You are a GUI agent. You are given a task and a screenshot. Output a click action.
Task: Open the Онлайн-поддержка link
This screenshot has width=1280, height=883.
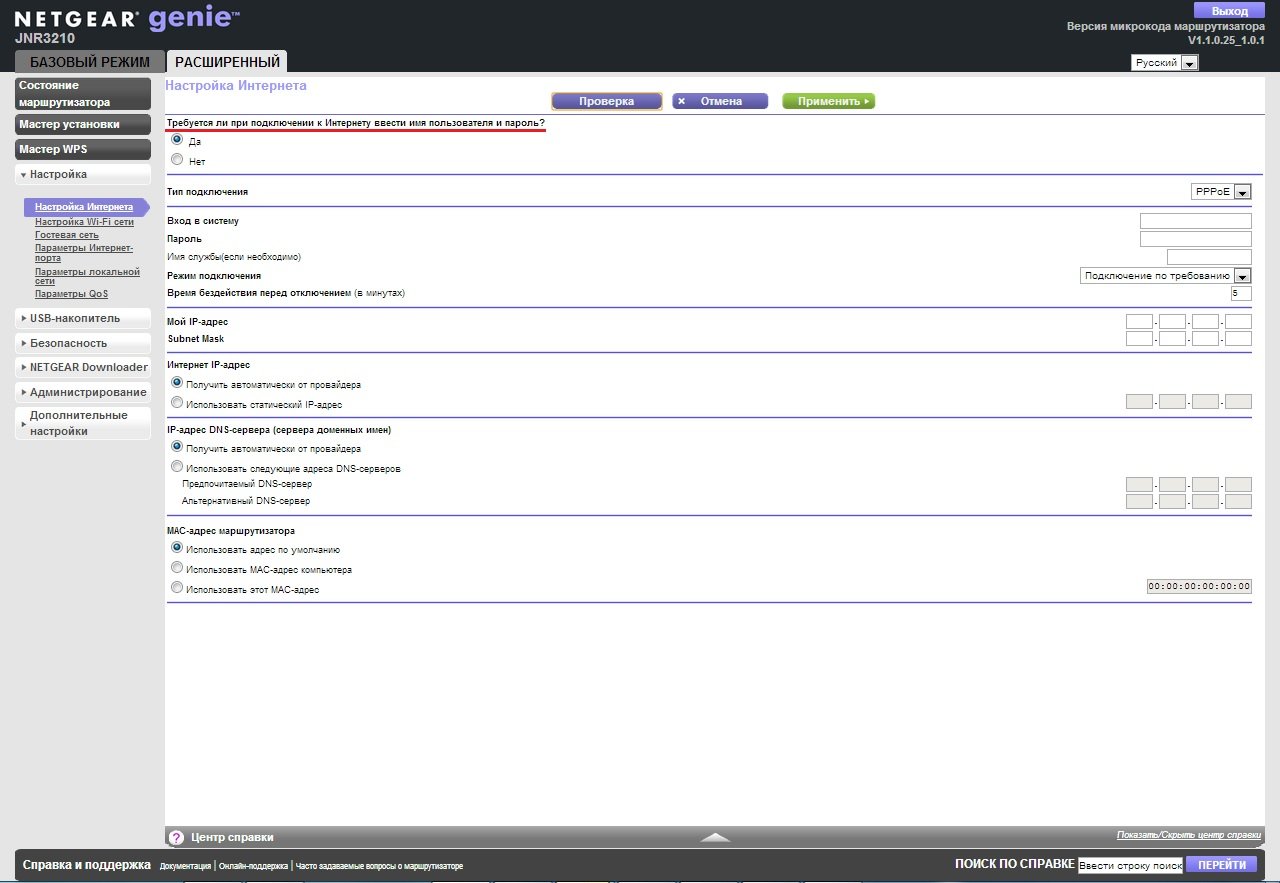[253, 866]
